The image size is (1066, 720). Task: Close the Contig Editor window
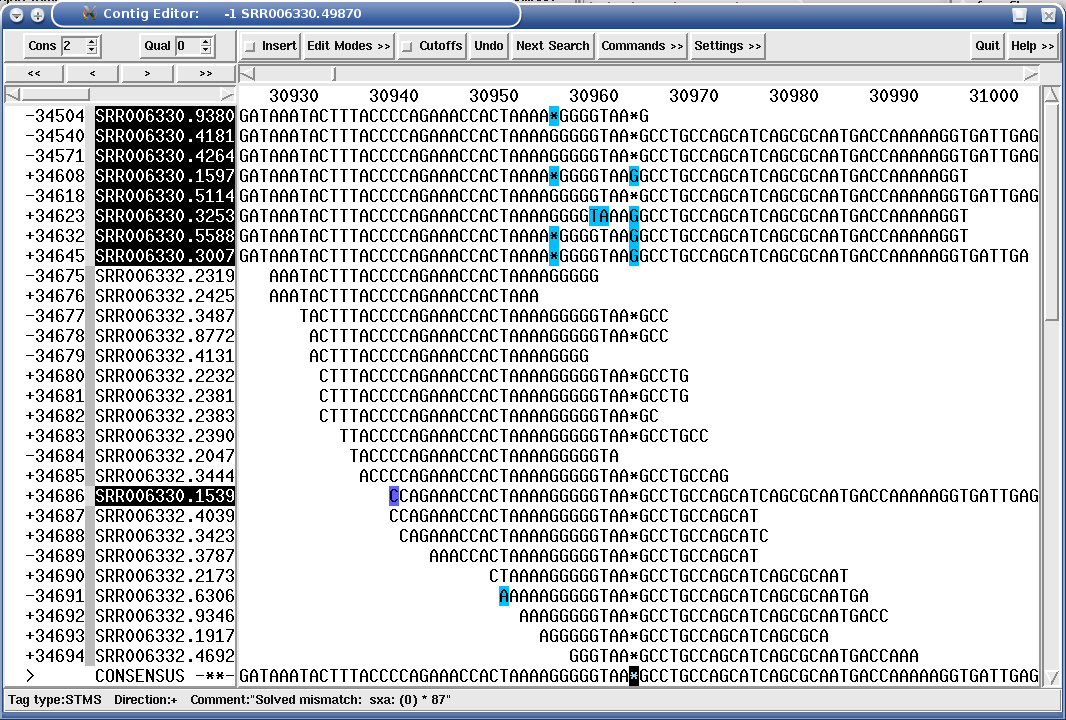click(x=1048, y=14)
